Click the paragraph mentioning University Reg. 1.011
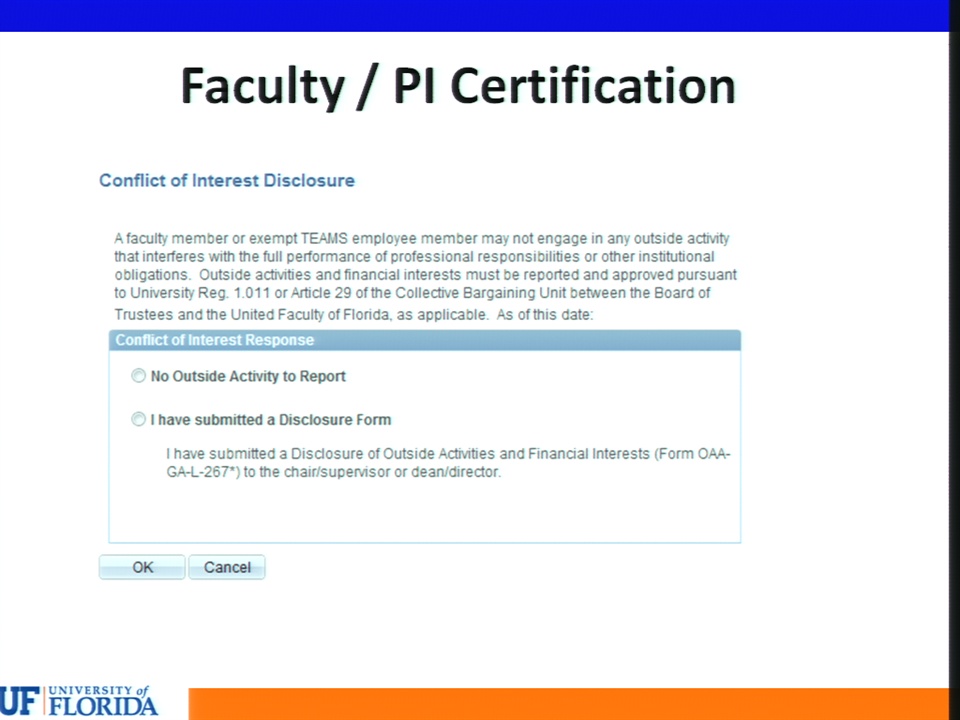The height and width of the screenshot is (720, 960). 426,276
